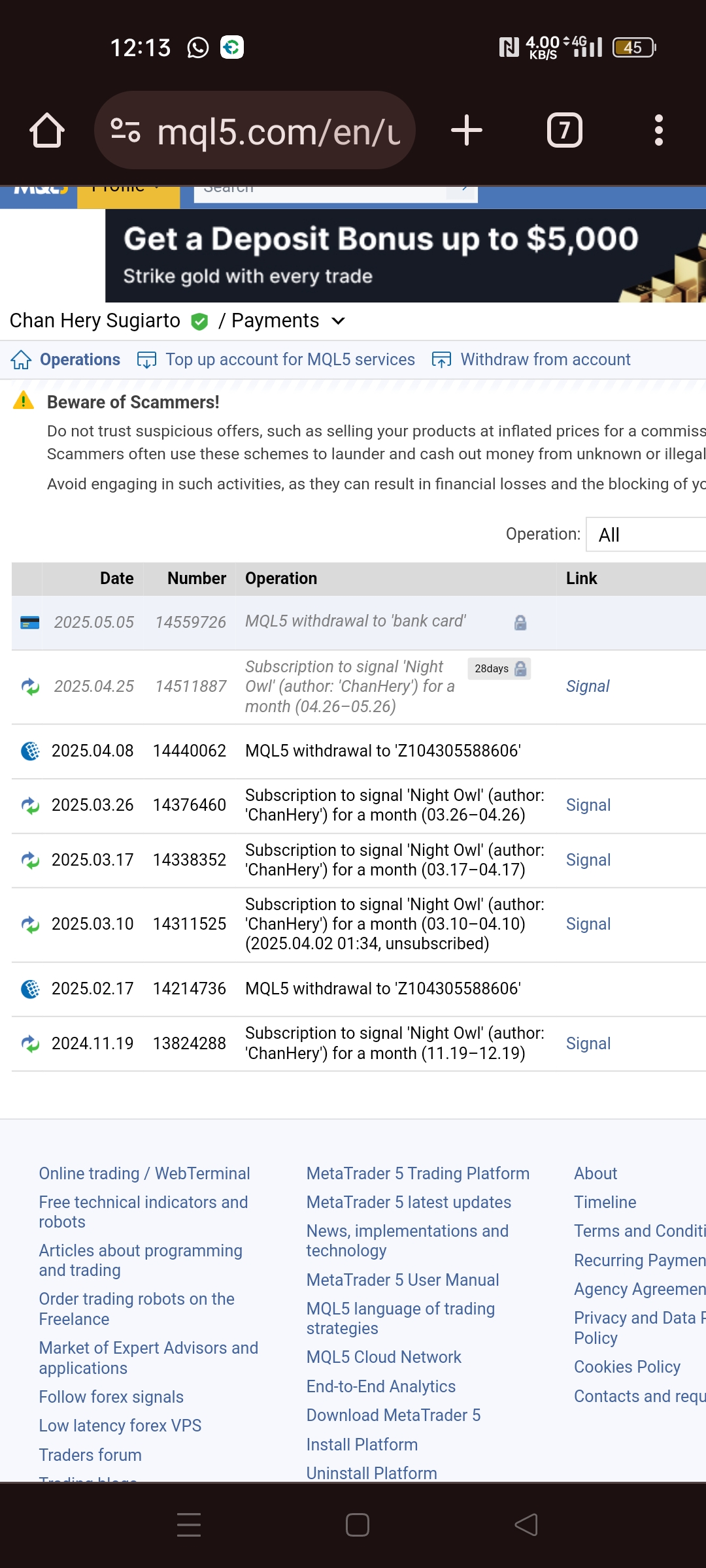706x1568 pixels.
Task: Tap subscription icon in 2025.04.25 row
Action: (x=30, y=687)
